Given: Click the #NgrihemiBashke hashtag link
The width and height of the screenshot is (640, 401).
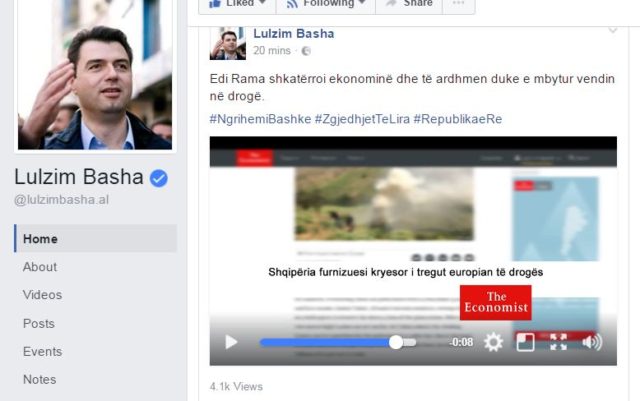Looking at the screenshot, I should [259, 119].
